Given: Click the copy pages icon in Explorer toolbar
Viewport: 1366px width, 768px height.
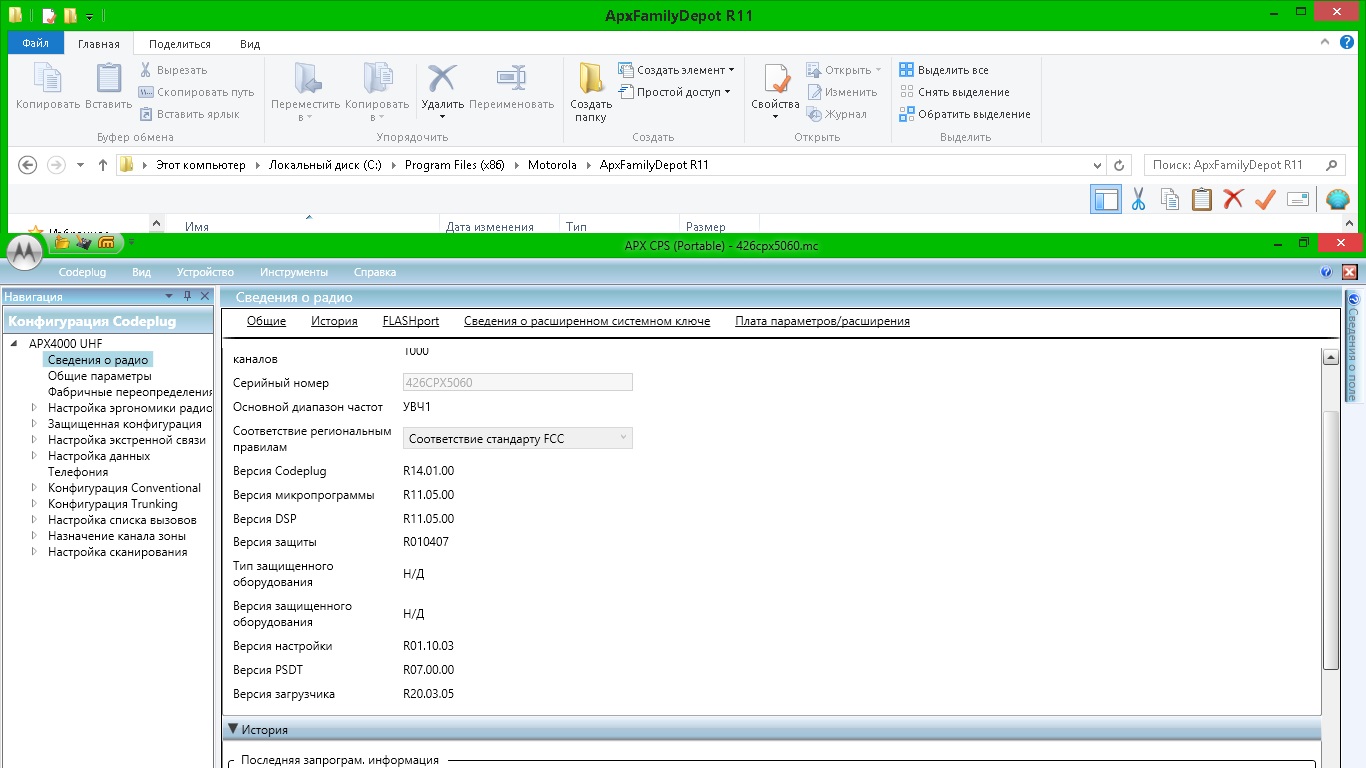Looking at the screenshot, I should click(x=1170, y=199).
